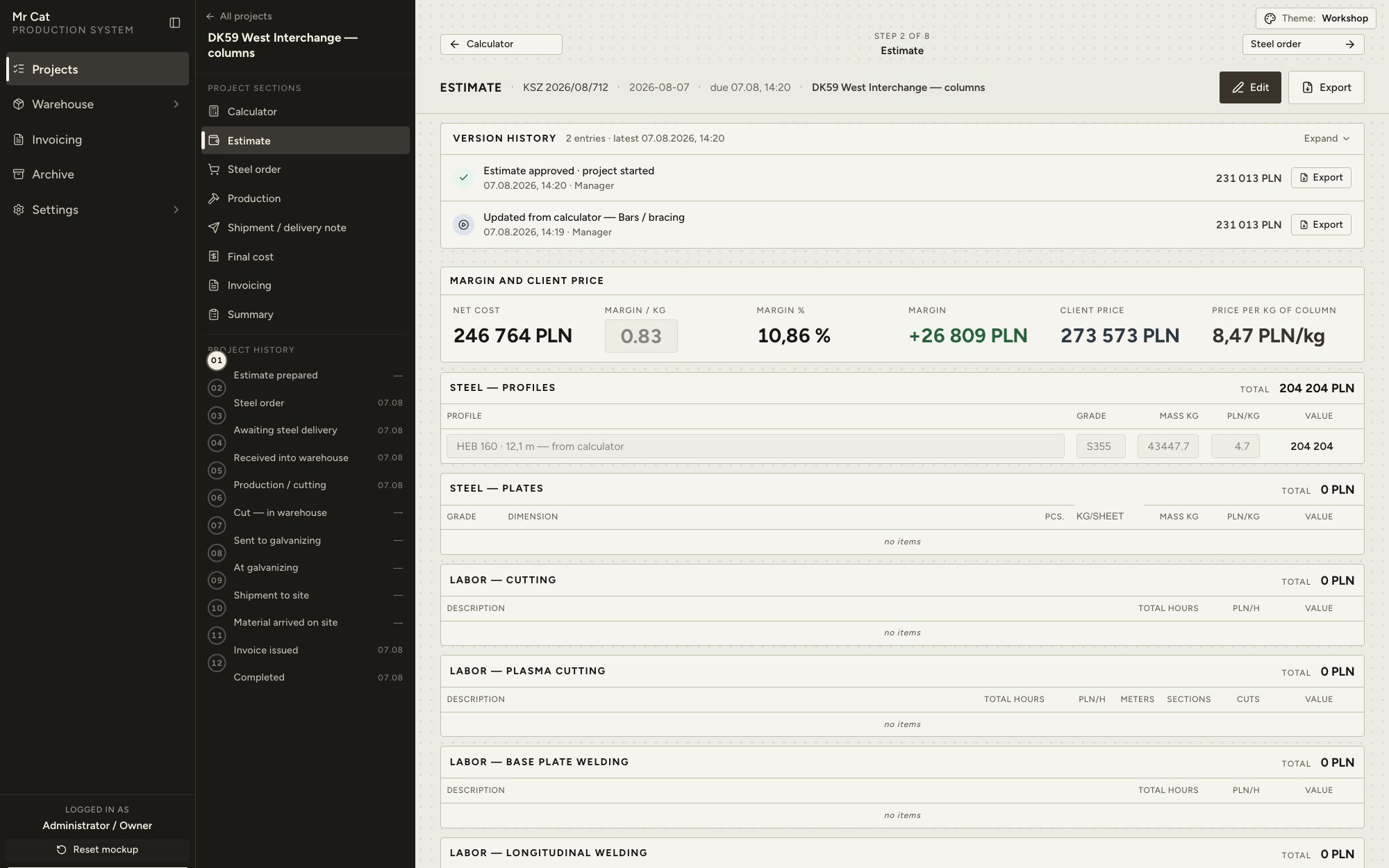Go back to Calculator step
This screenshot has width=1389, height=868.
coord(501,44)
